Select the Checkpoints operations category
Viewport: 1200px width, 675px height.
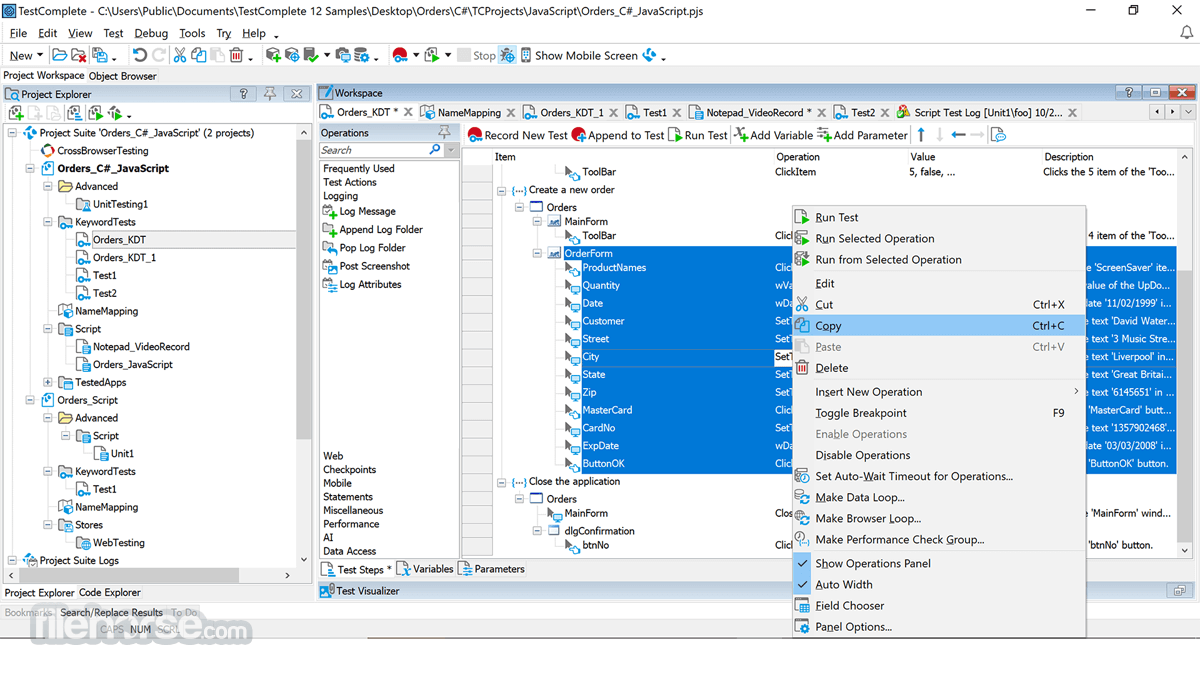(349, 469)
